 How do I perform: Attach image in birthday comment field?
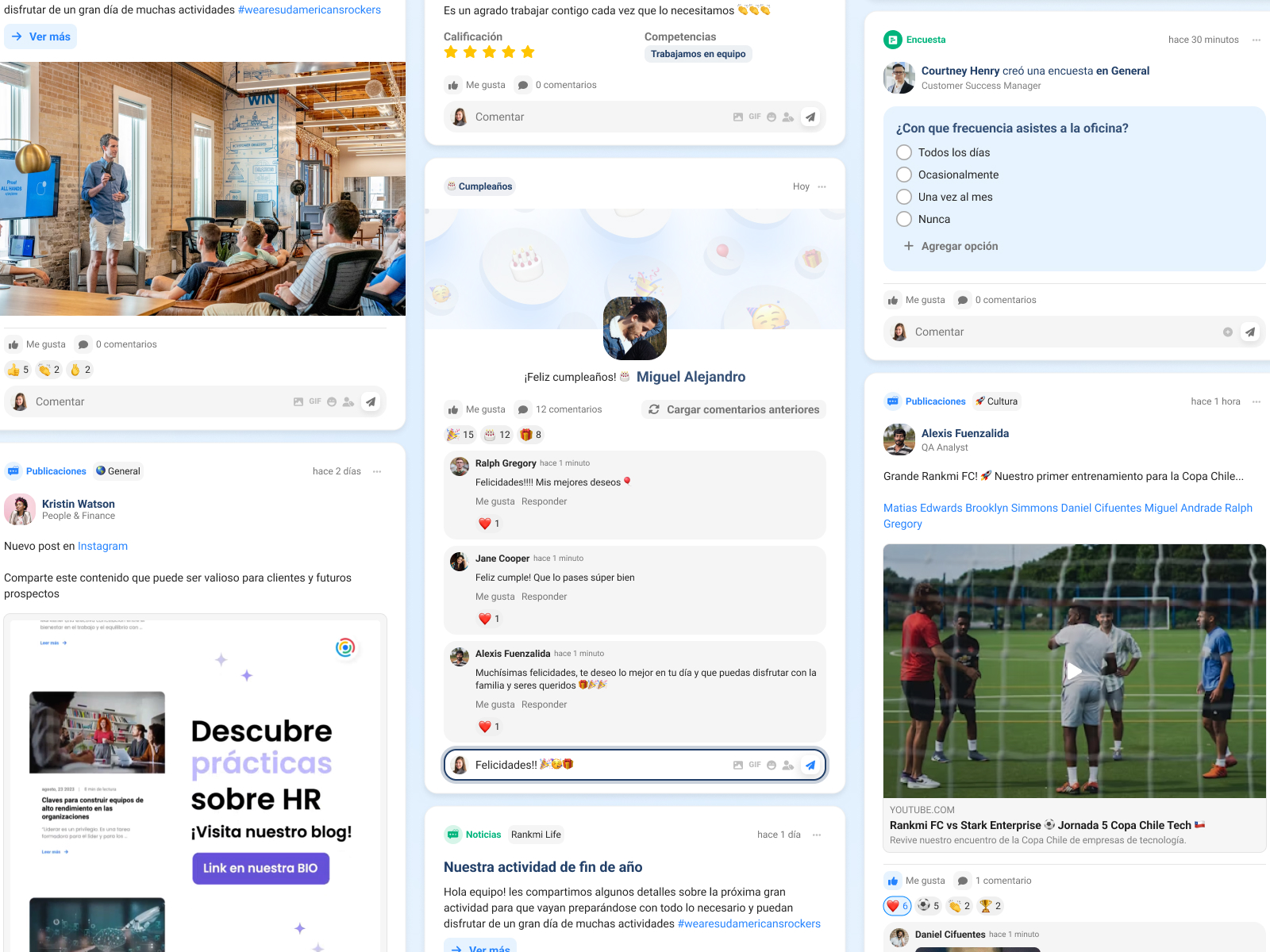(x=738, y=765)
